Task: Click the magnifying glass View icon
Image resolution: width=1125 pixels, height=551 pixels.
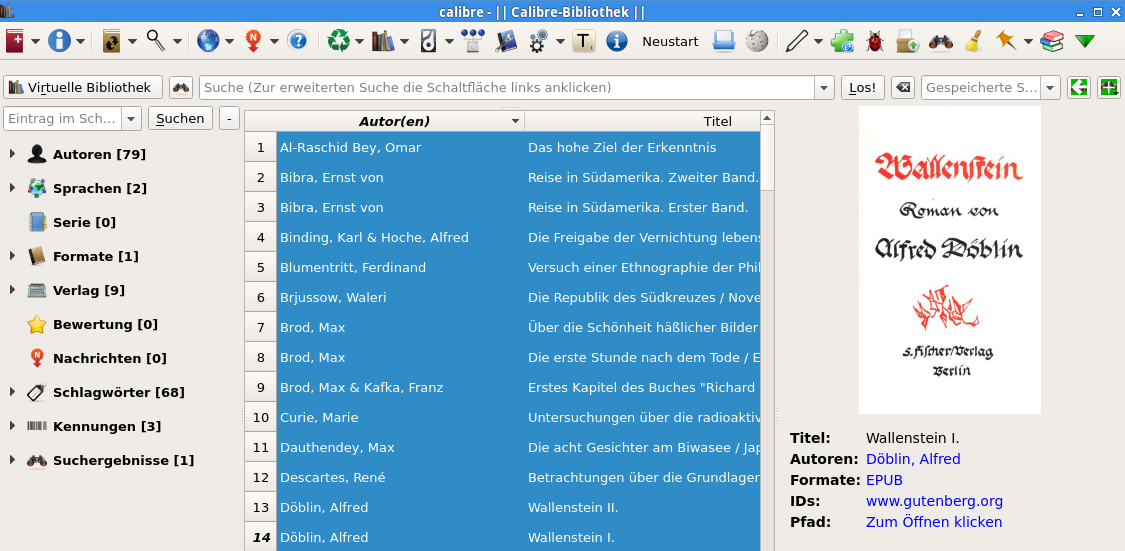Action: [156, 41]
